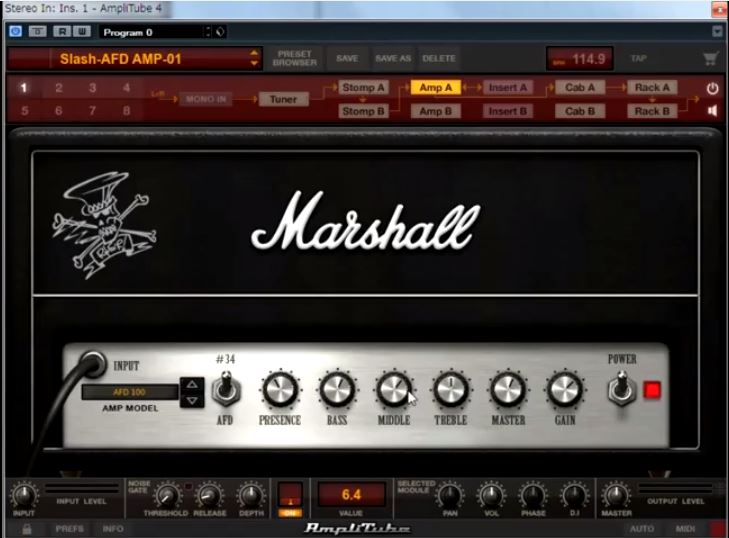
Task: Open the Cab B module
Action: (x=580, y=111)
